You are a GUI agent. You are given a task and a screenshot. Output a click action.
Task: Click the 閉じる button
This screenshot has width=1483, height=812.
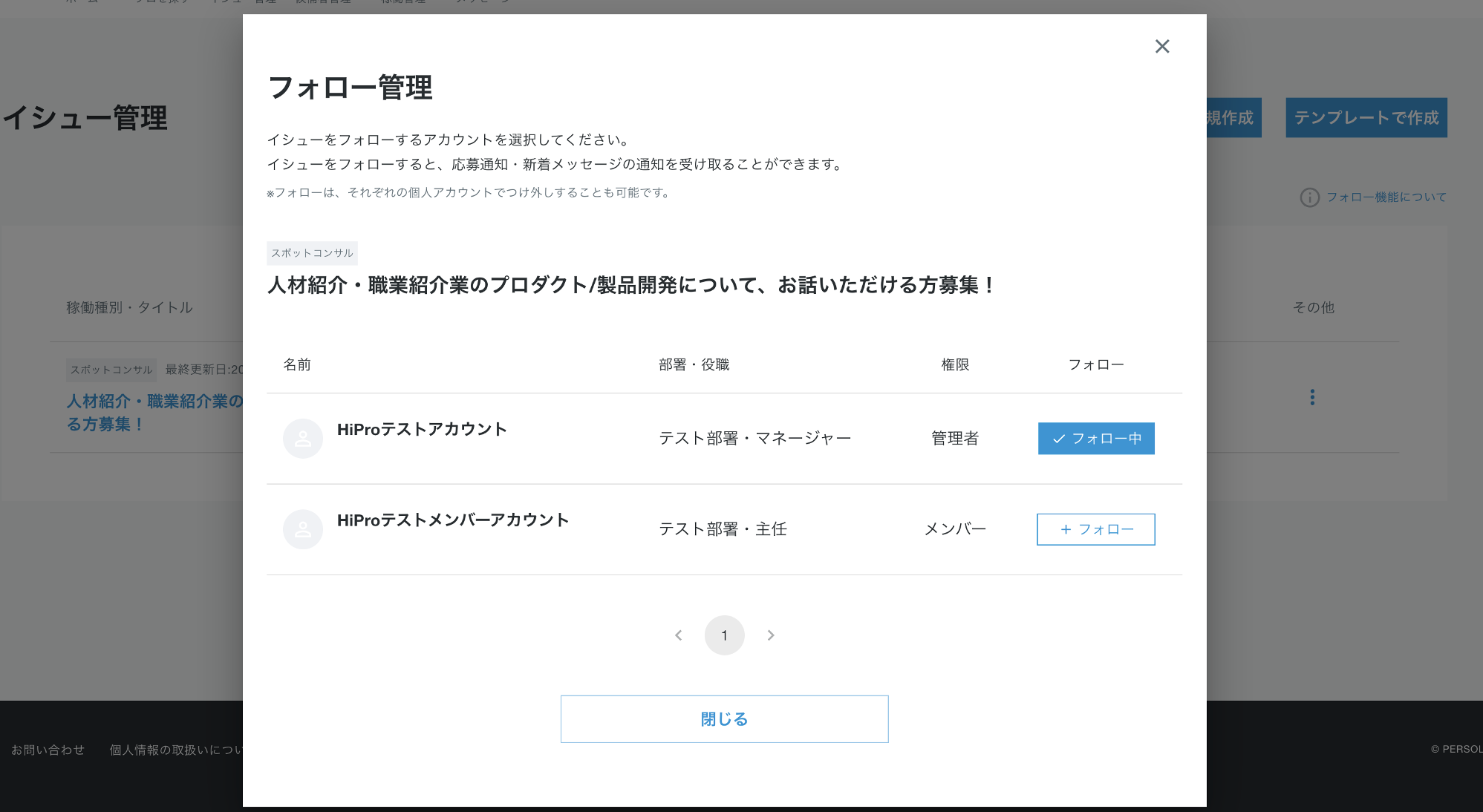point(724,718)
